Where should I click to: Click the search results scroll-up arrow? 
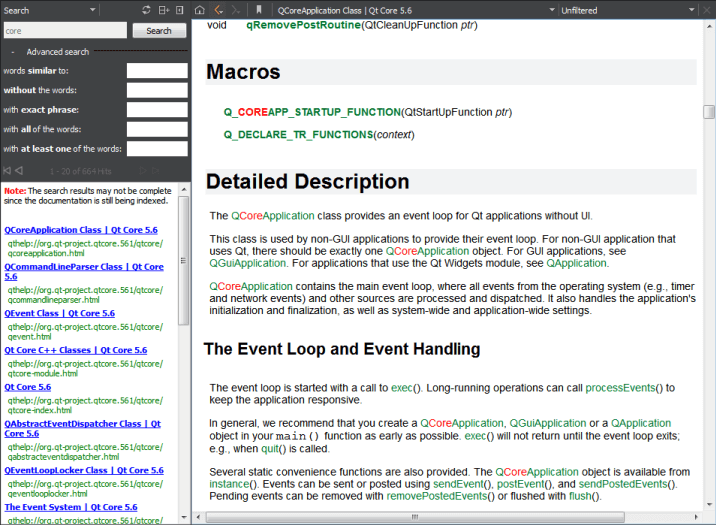pyautogui.click(x=184, y=189)
